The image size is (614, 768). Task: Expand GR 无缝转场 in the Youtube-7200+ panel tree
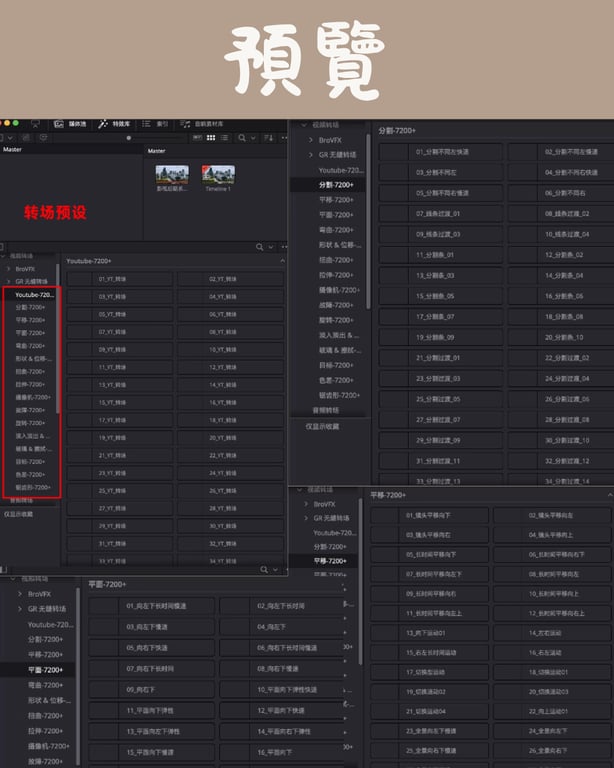8,281
